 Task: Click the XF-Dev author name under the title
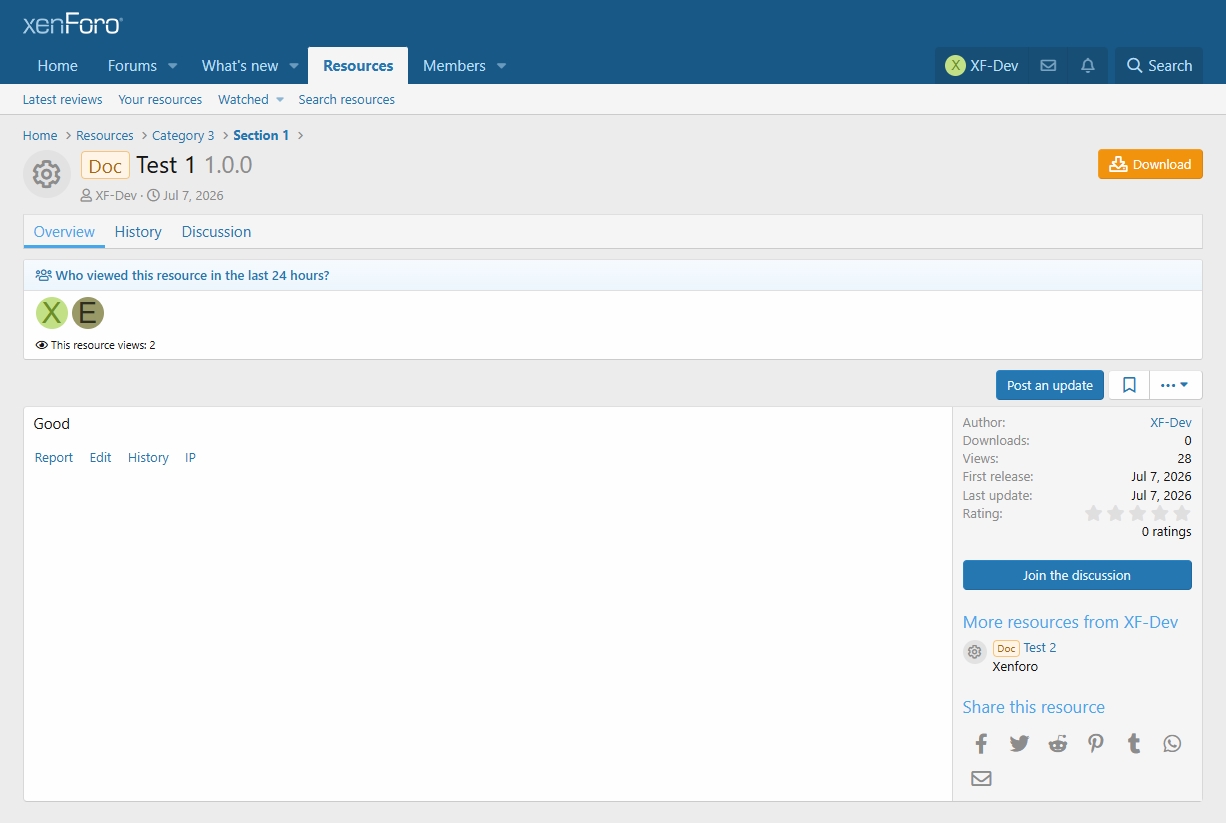(x=116, y=195)
